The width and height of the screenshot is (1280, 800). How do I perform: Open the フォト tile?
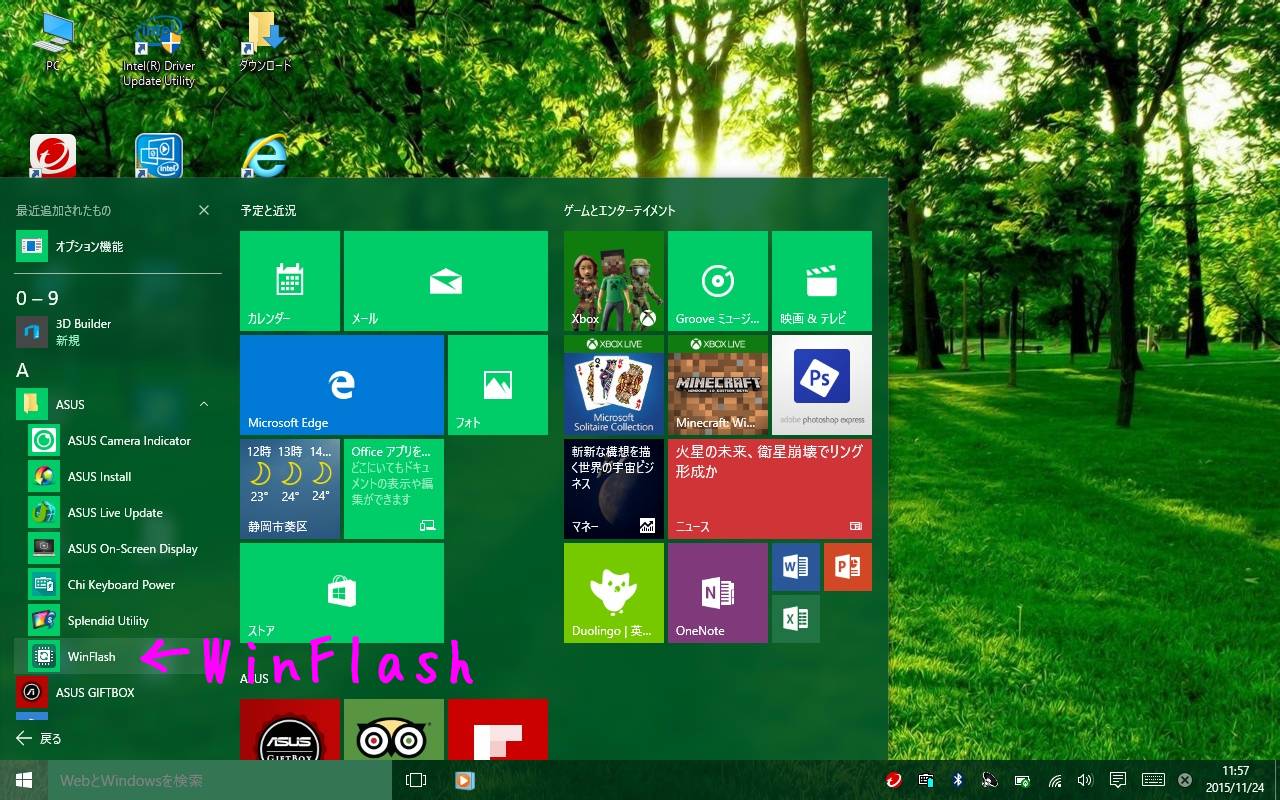coord(498,385)
